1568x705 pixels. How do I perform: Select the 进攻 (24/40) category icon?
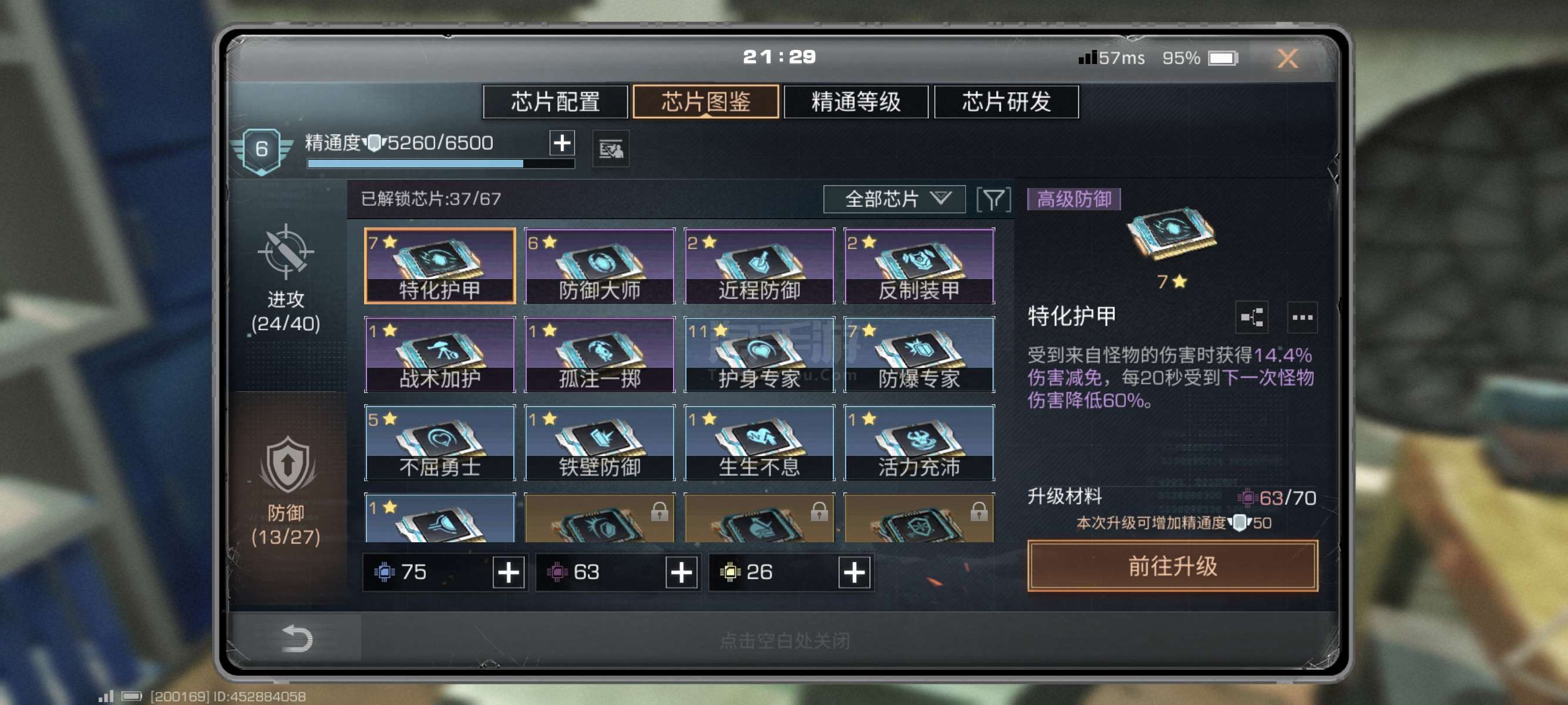click(285, 279)
